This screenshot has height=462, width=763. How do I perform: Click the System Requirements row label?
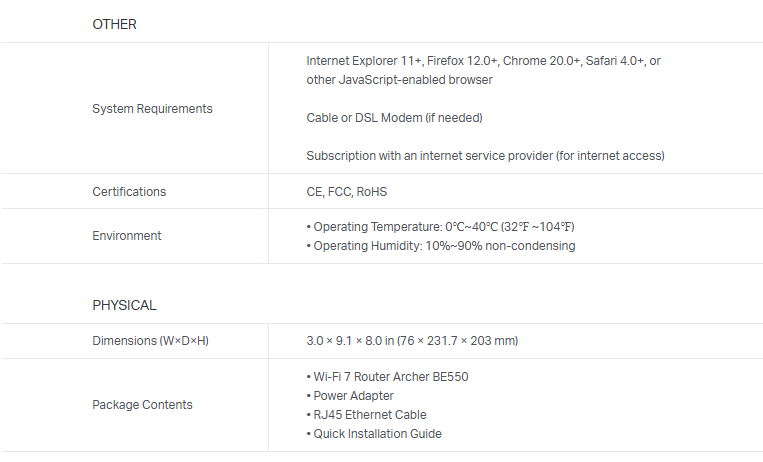(152, 109)
